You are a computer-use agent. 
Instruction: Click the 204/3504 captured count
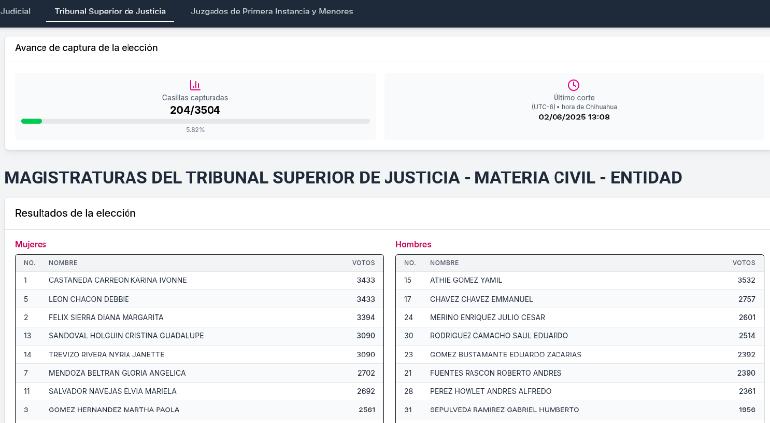coord(195,110)
